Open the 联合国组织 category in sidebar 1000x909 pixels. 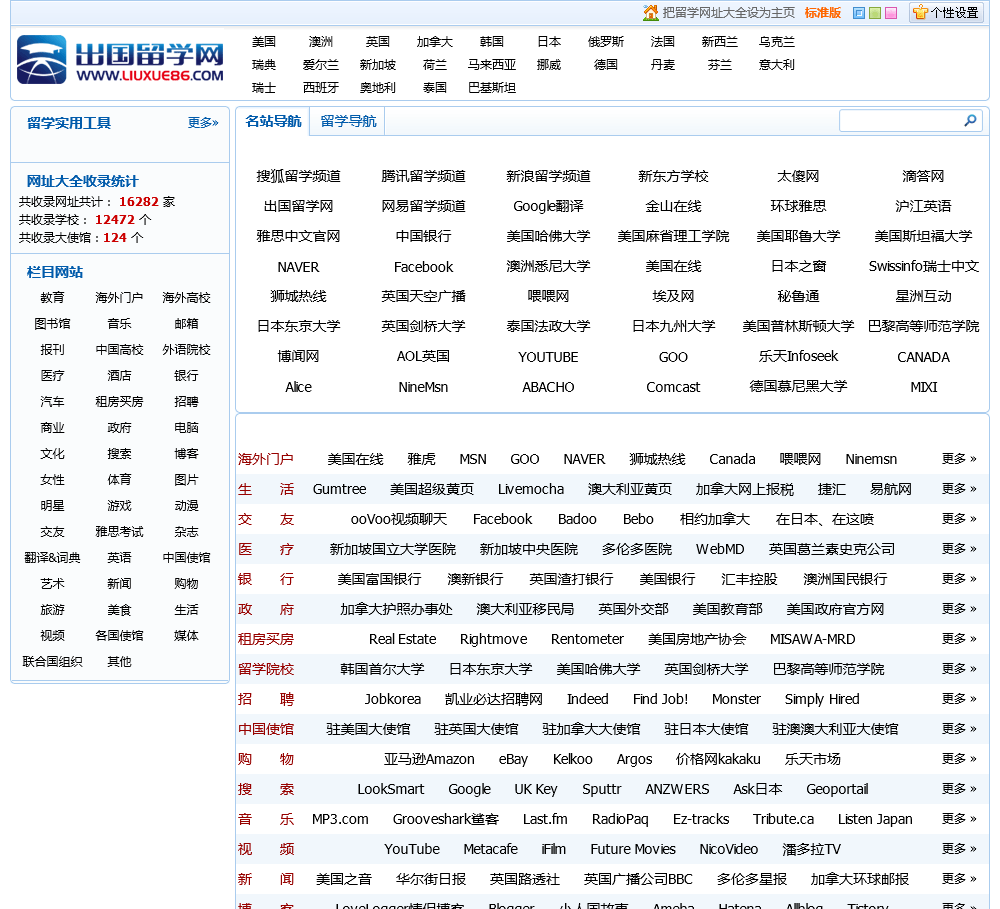pos(52,661)
